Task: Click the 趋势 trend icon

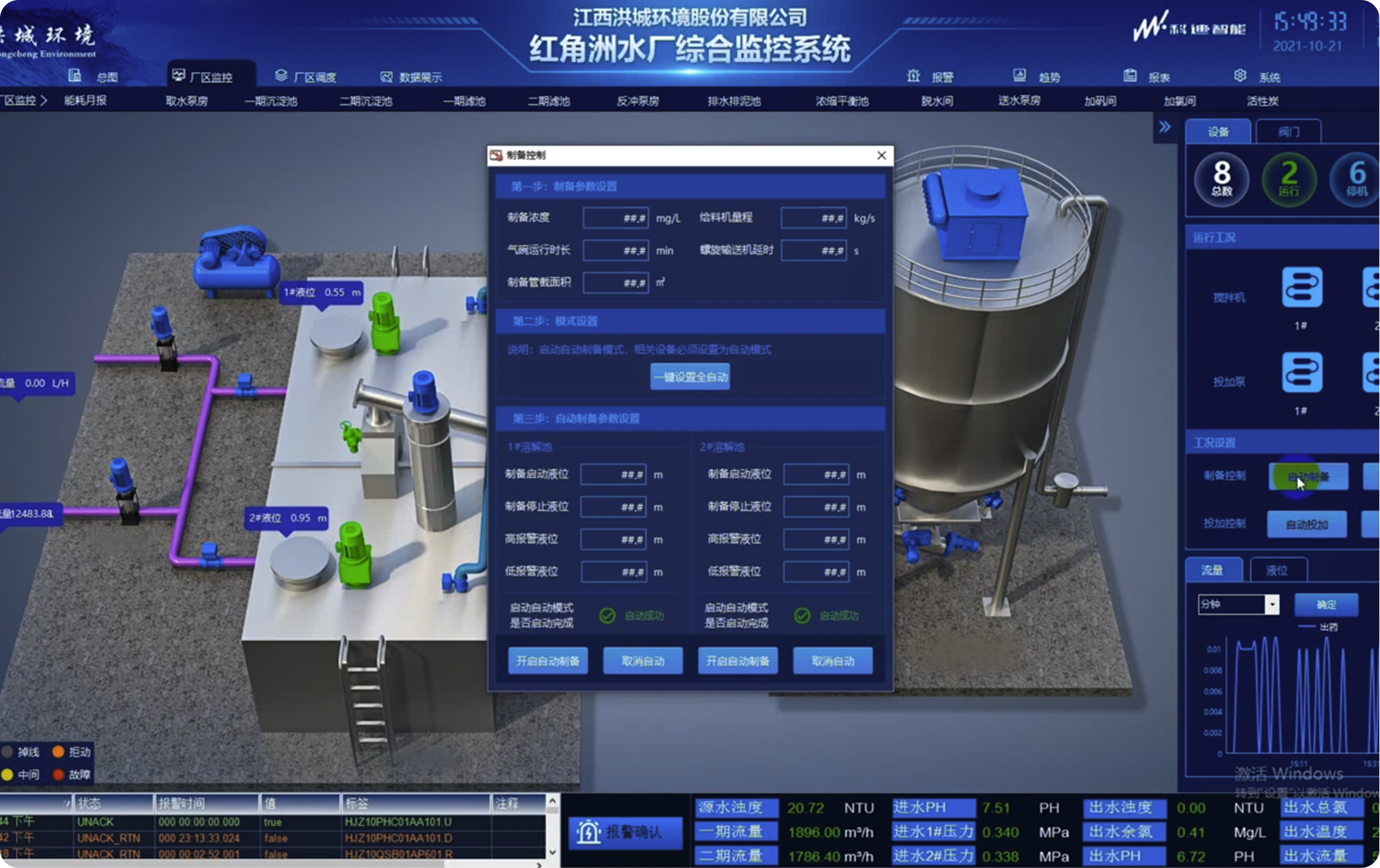Action: (1019, 75)
